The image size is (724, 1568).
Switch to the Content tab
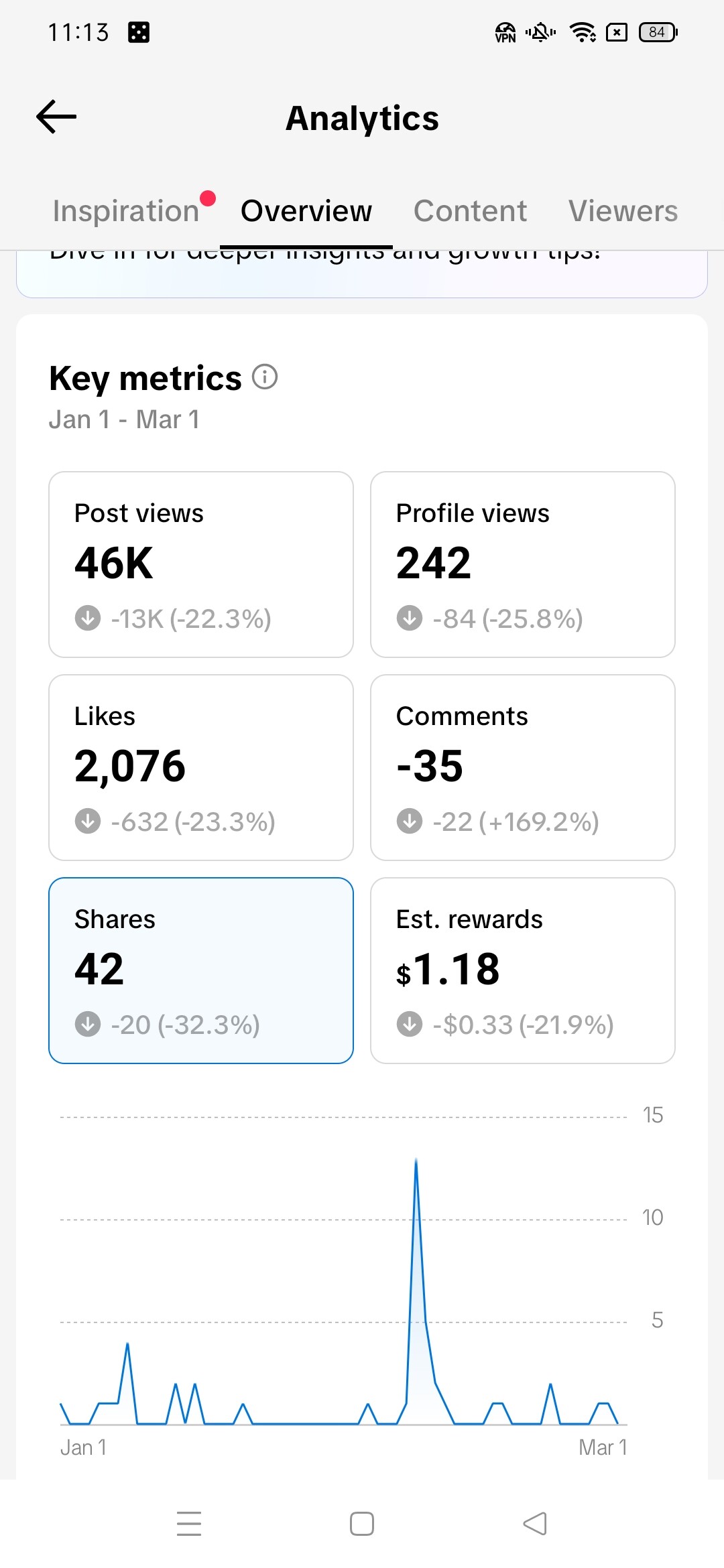click(470, 211)
